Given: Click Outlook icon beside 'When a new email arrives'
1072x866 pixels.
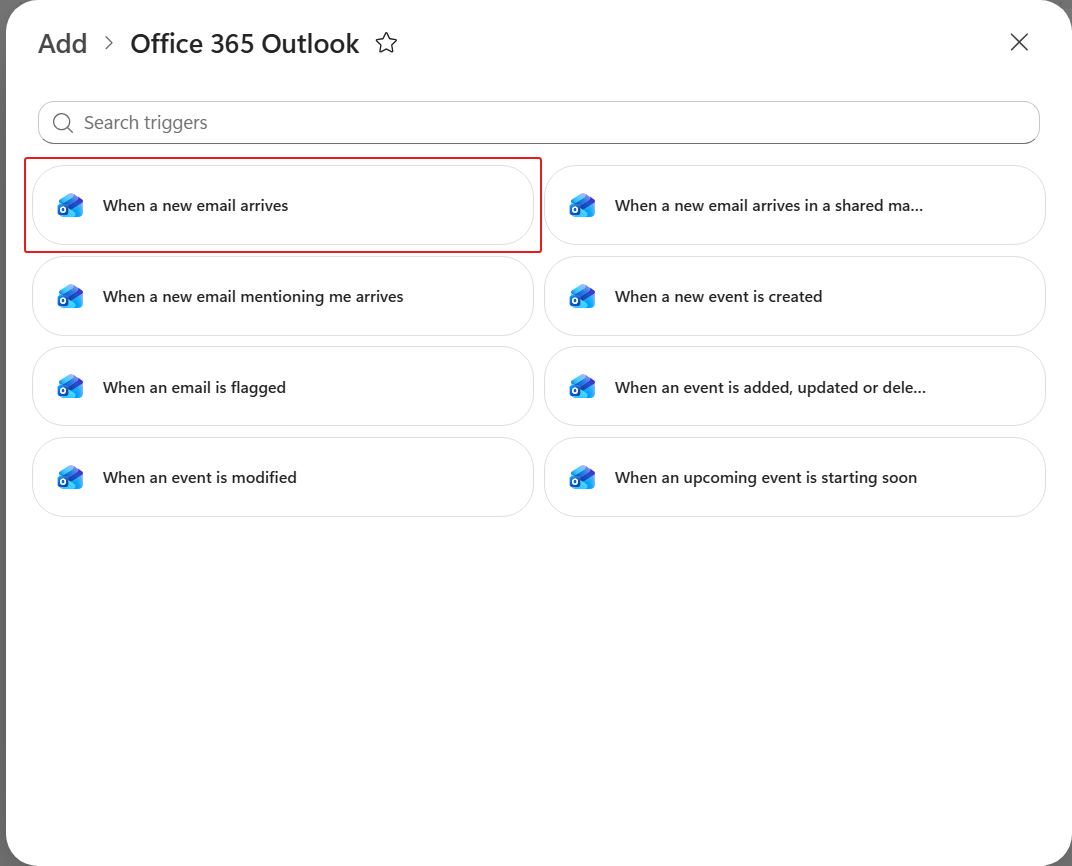Looking at the screenshot, I should click(x=70, y=205).
